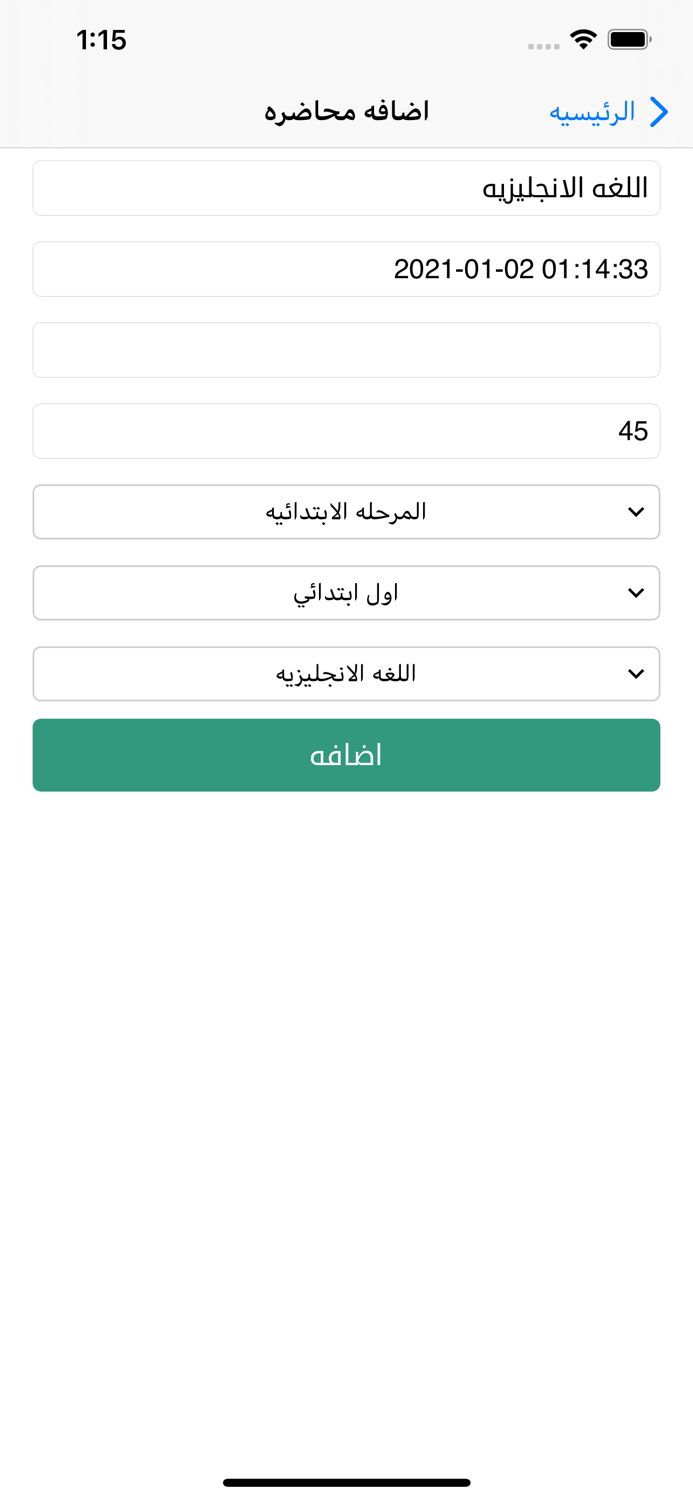
Task: Edit the date field 2021-01-02 01:14:33
Action: pos(346,269)
